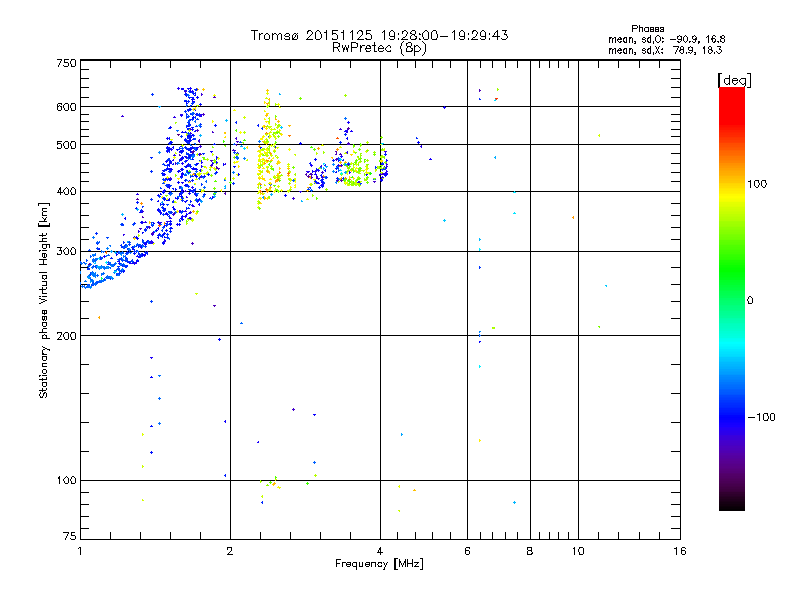The height and width of the screenshot is (600, 800).
Task: Click the y-axis tick label '100'
Action: 66,481
